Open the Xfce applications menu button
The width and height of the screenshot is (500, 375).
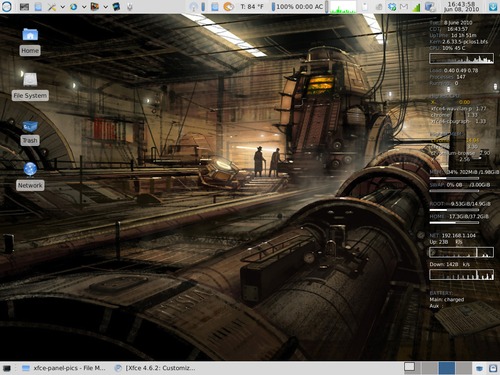(x=7, y=6)
